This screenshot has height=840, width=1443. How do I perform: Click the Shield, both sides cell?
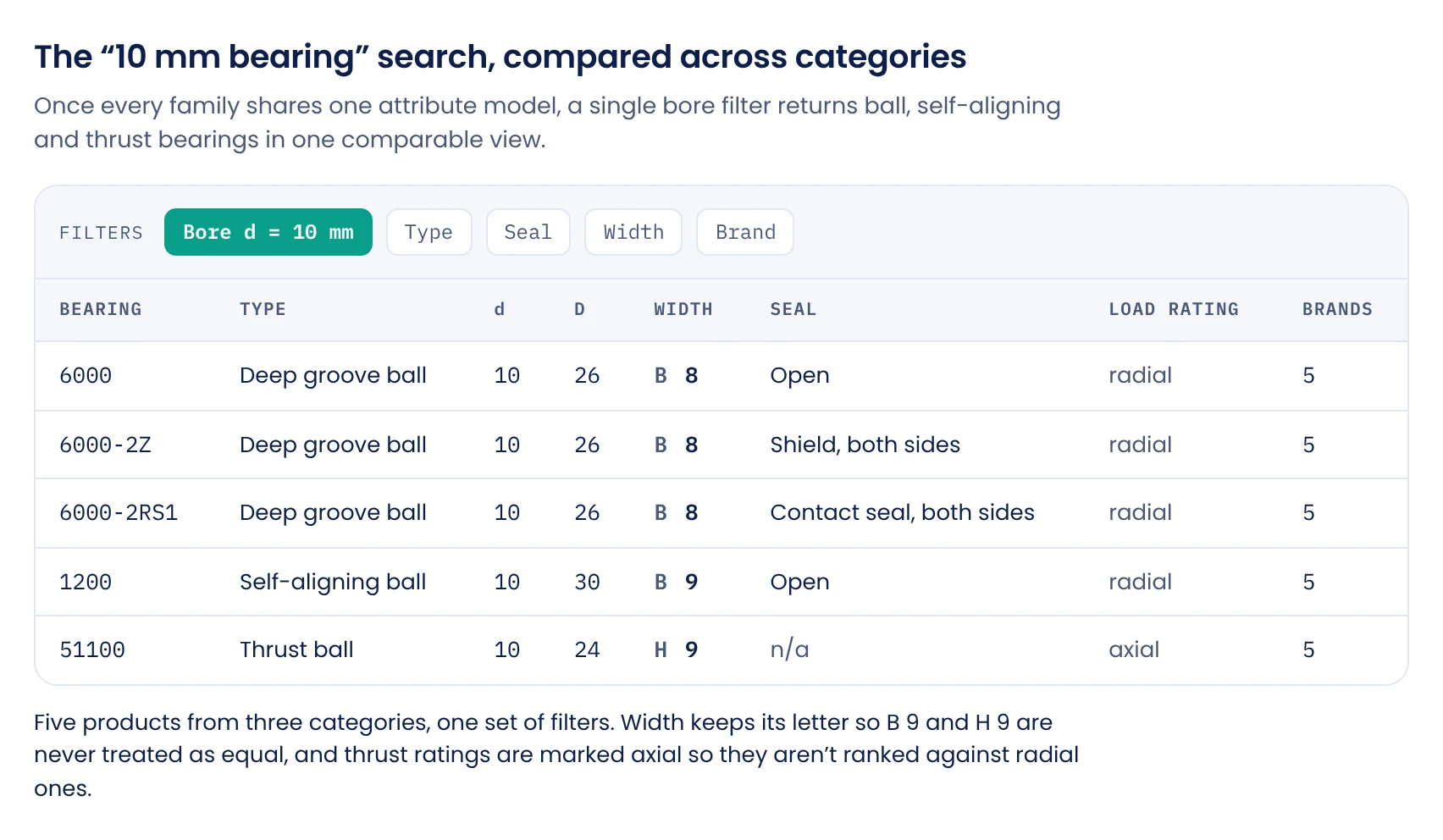point(865,445)
